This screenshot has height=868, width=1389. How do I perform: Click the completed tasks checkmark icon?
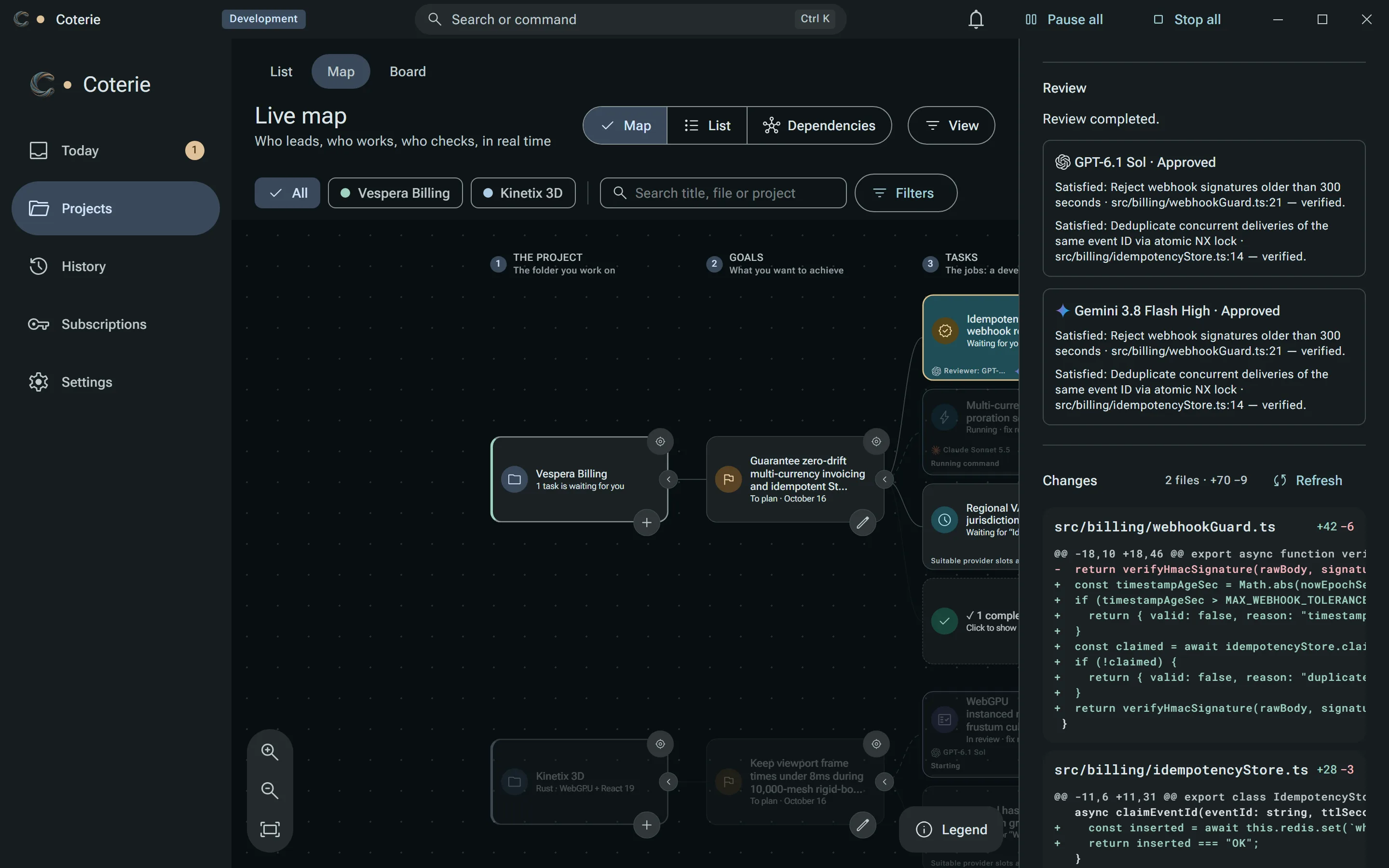click(944, 621)
